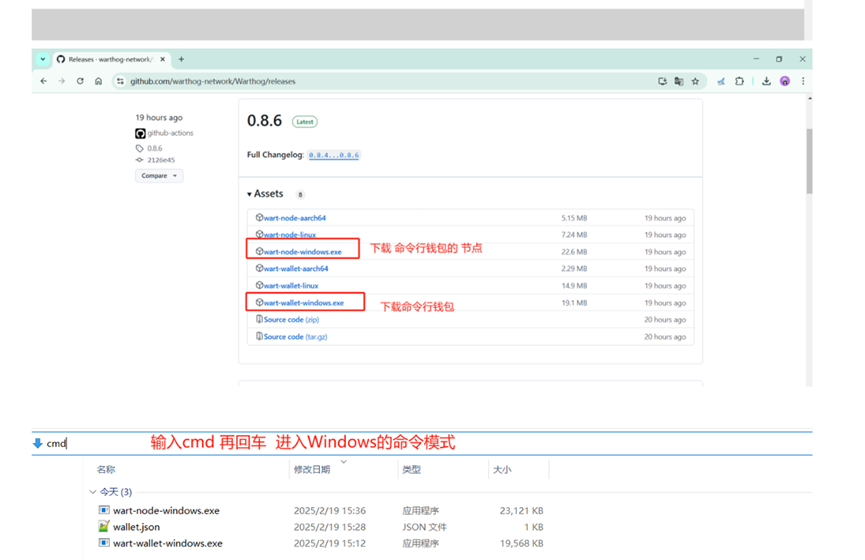
Task: Download Source code (tar.gz)
Action: pyautogui.click(x=295, y=337)
